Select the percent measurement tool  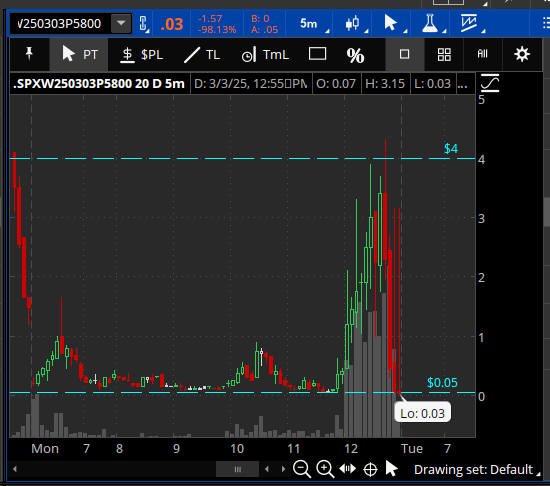355,55
